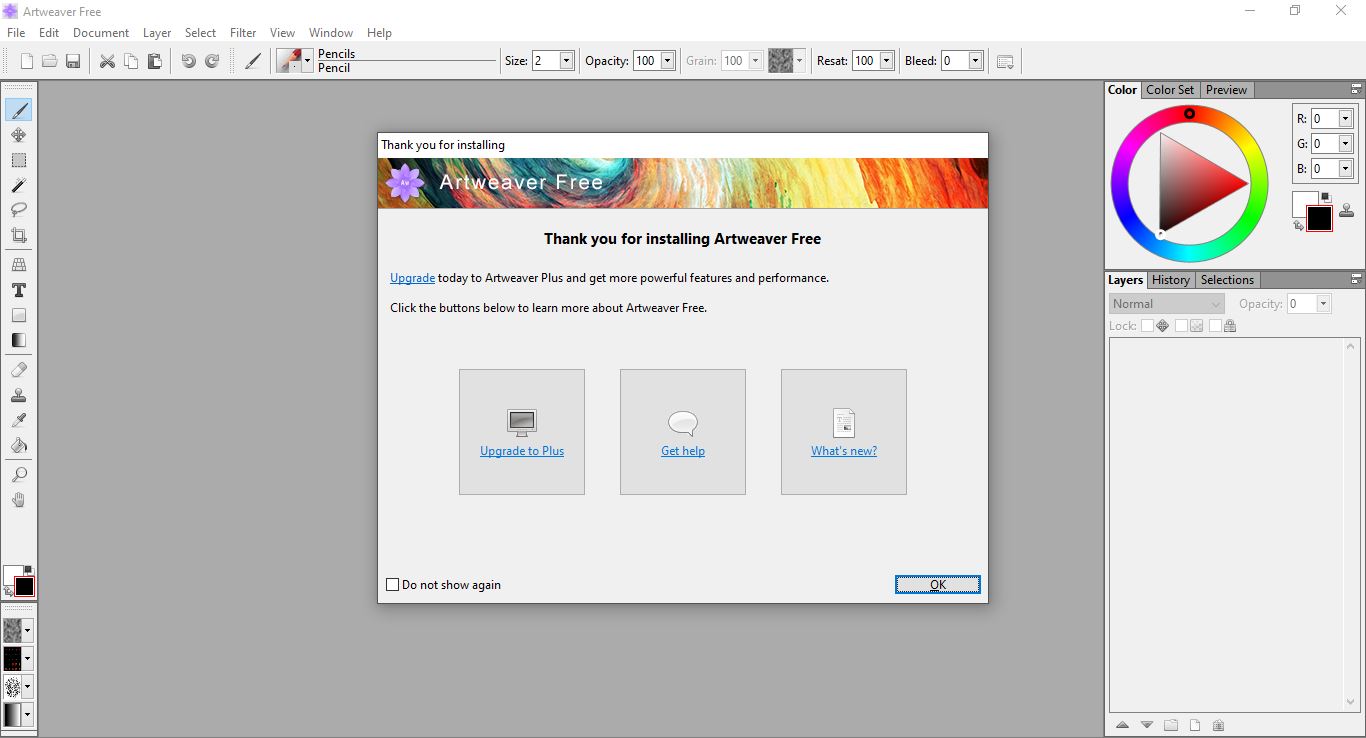The width and height of the screenshot is (1366, 738).
Task: Select the Brush tool in the toolbox
Action: [18, 110]
